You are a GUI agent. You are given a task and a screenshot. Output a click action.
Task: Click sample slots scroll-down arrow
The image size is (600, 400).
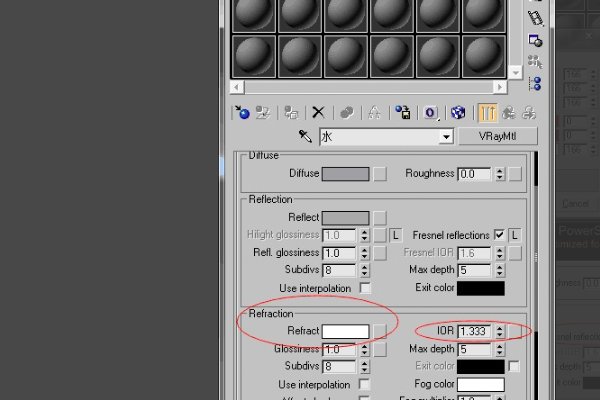coord(515,72)
